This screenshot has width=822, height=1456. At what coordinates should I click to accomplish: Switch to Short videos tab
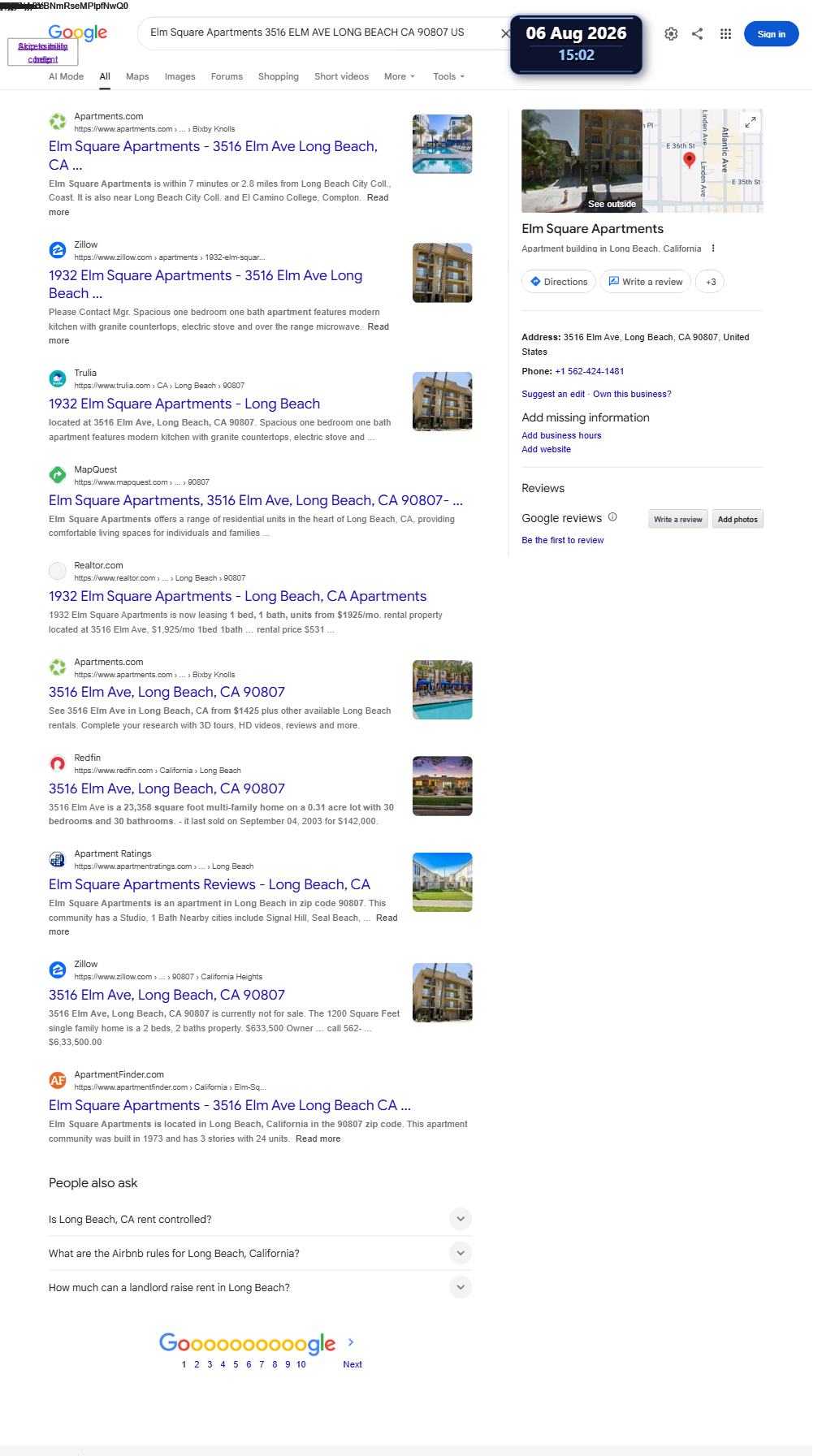(x=341, y=76)
